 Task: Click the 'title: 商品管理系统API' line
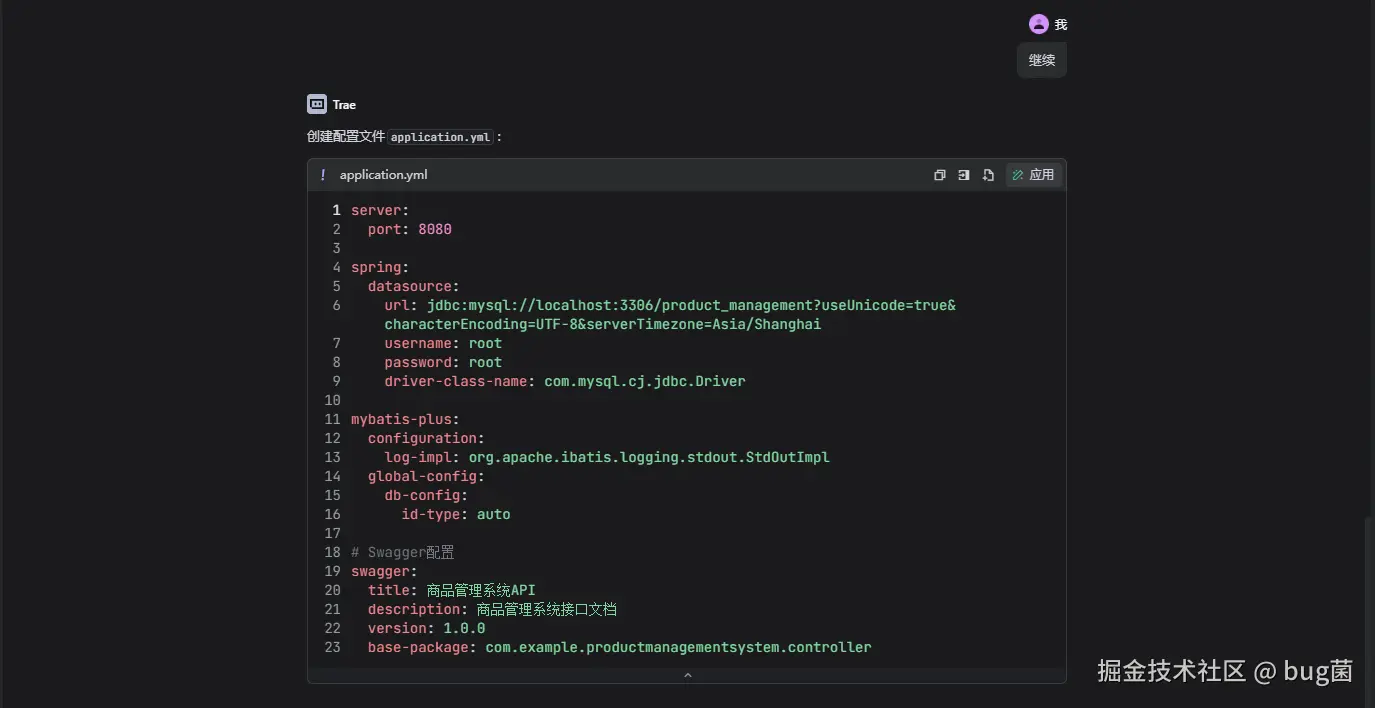point(452,590)
